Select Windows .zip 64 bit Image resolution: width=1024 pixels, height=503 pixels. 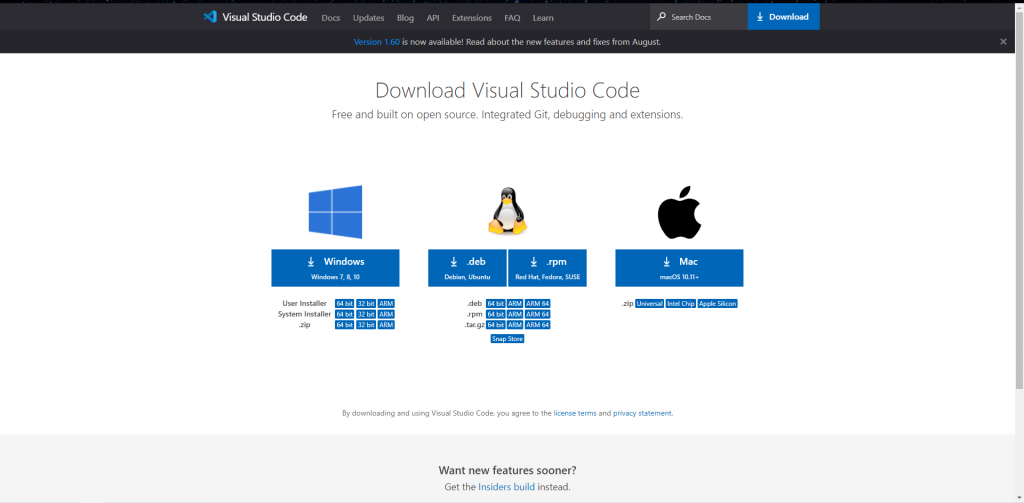[x=344, y=325]
